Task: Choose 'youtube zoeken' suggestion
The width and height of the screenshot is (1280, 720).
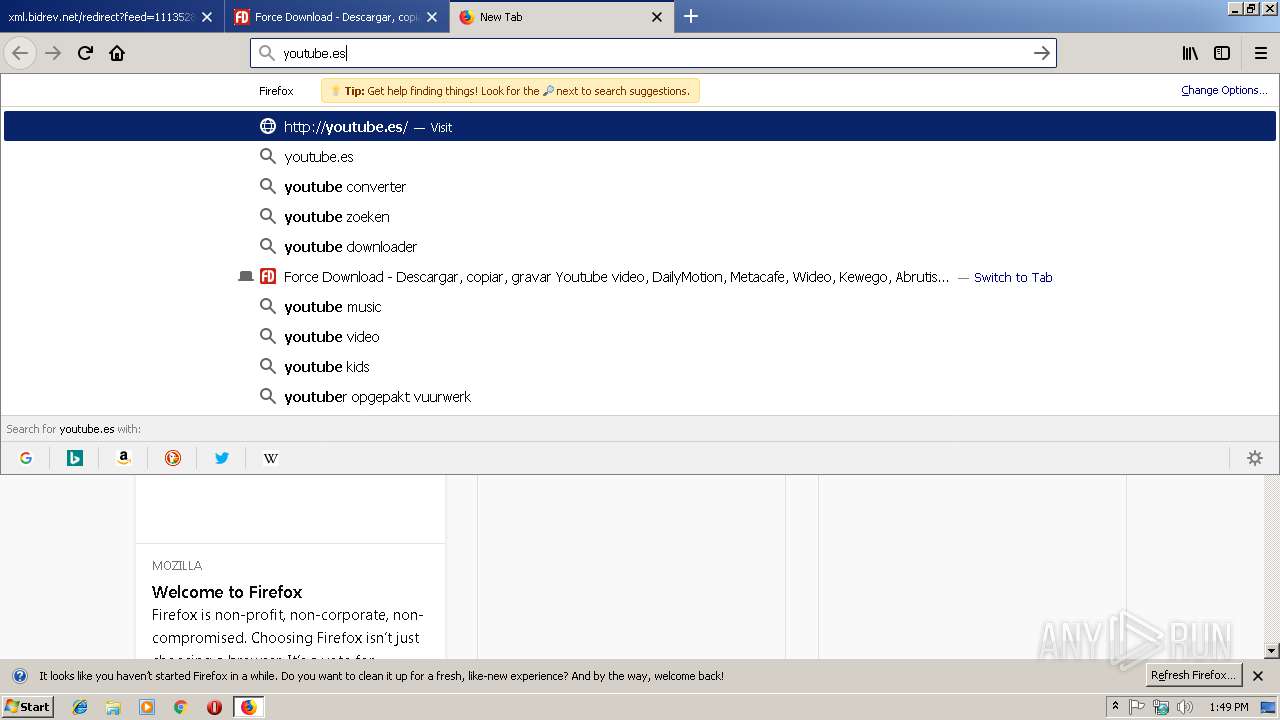Action: 640,217
